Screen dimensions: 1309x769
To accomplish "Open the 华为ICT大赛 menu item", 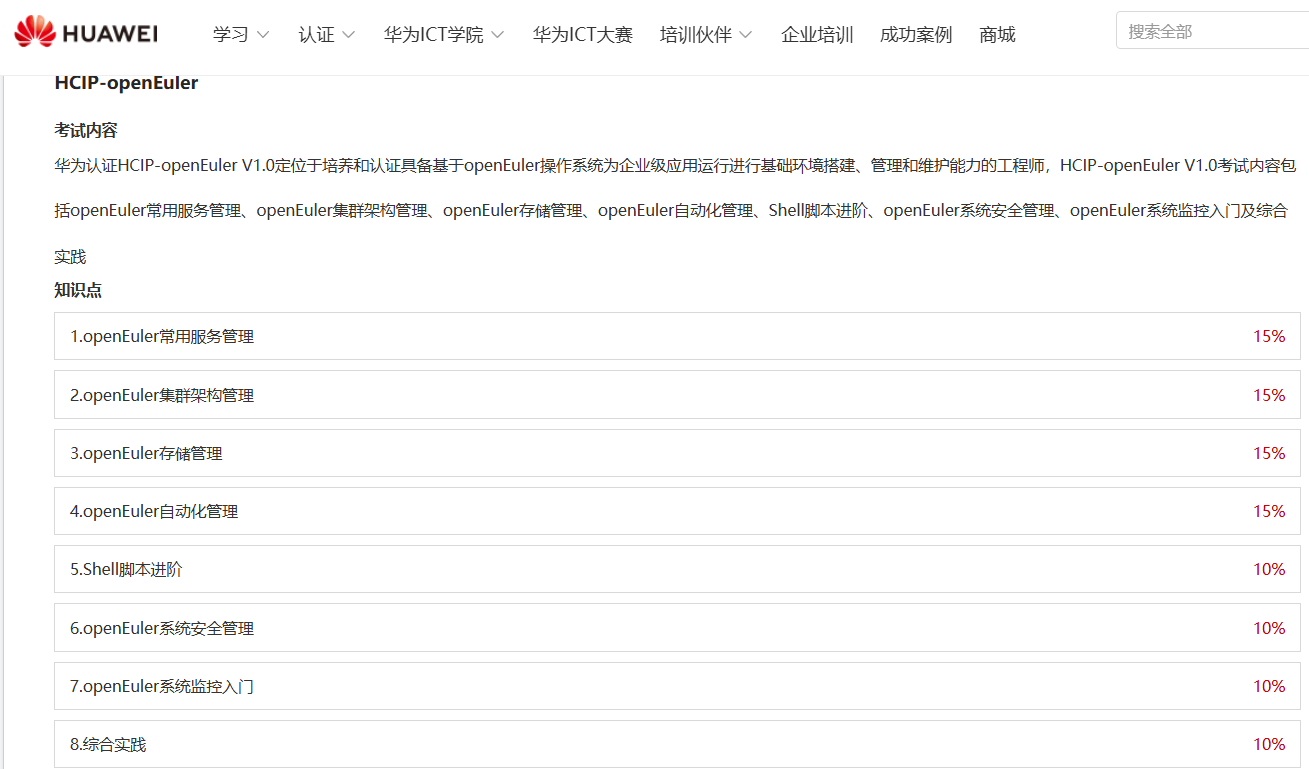I will tap(582, 35).
